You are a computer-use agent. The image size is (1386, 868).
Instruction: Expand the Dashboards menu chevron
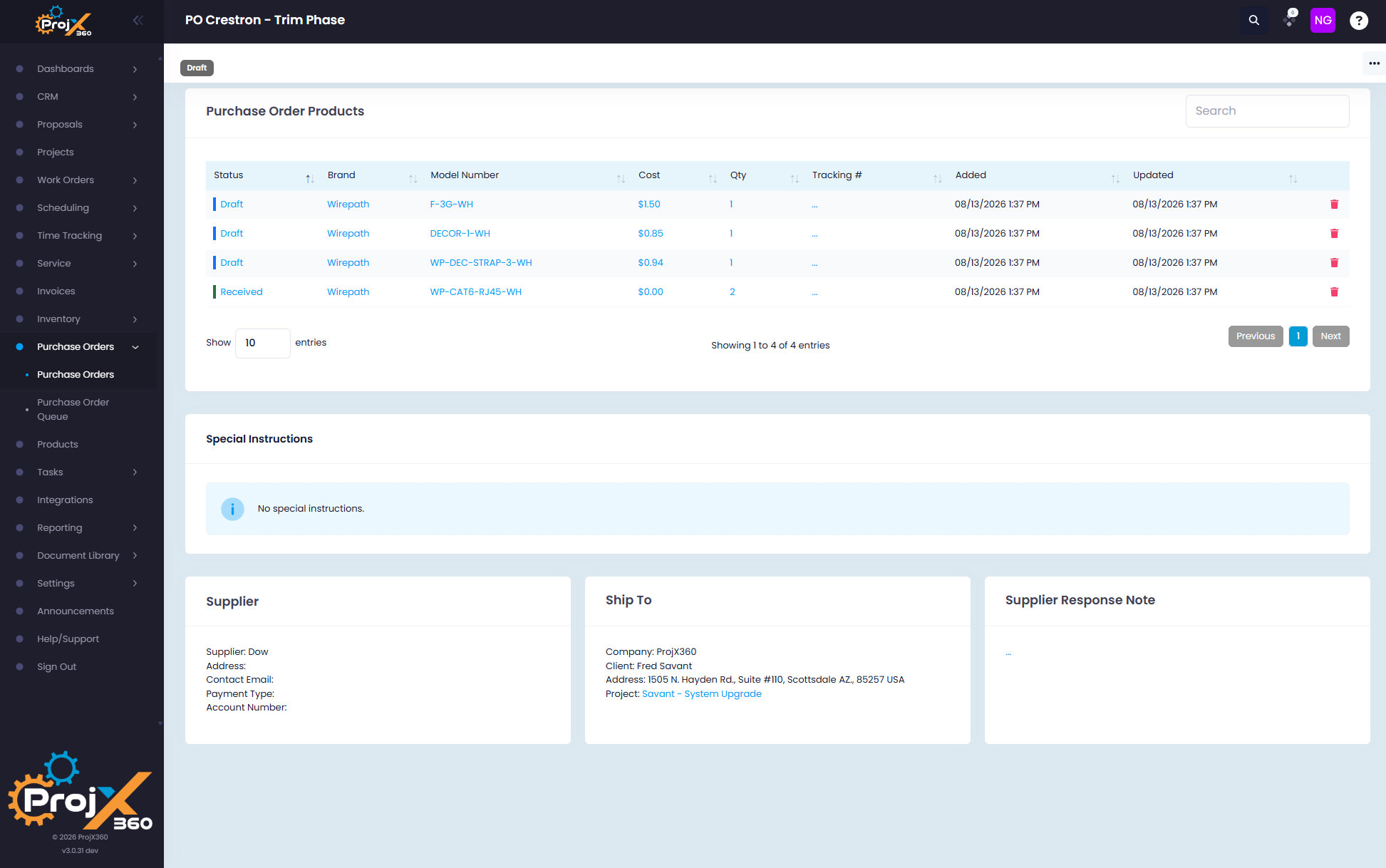(x=135, y=69)
